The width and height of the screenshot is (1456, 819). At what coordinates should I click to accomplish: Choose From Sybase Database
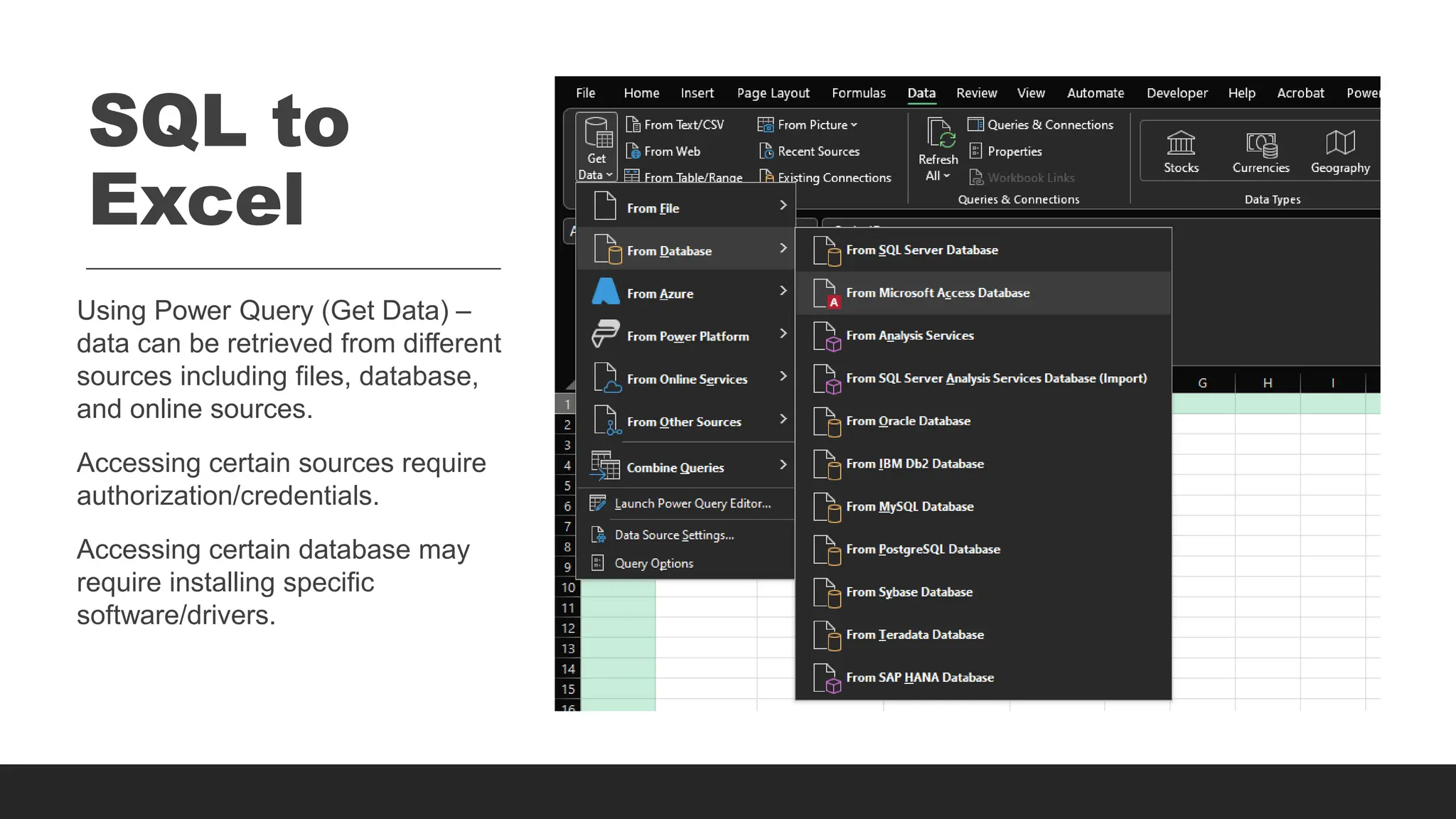(x=983, y=591)
